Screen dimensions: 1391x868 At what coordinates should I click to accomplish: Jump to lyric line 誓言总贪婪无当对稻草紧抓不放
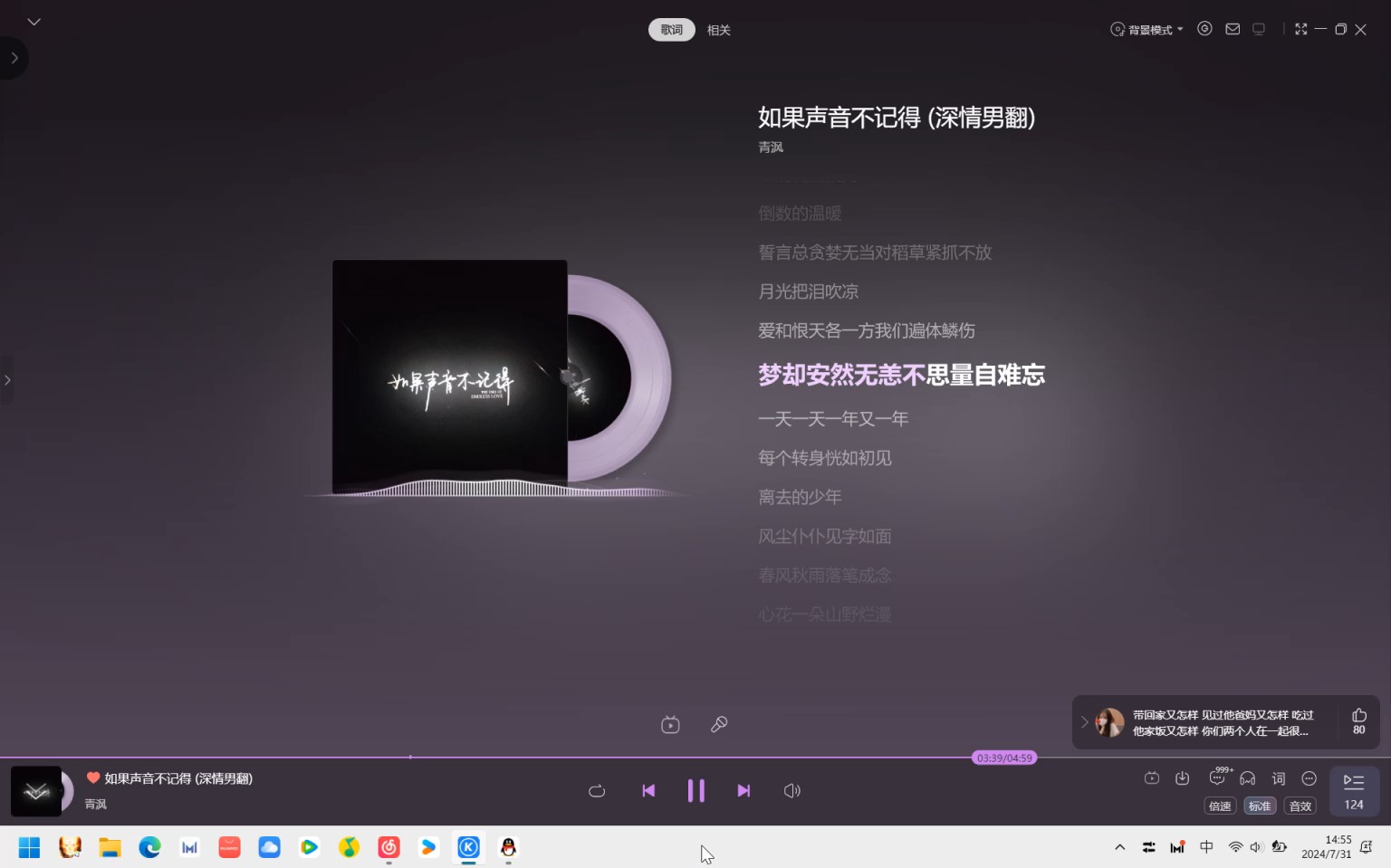[x=875, y=253]
